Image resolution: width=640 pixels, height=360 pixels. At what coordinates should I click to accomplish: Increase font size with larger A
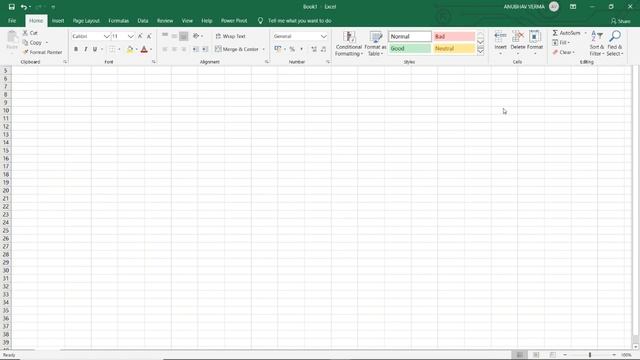[140, 36]
